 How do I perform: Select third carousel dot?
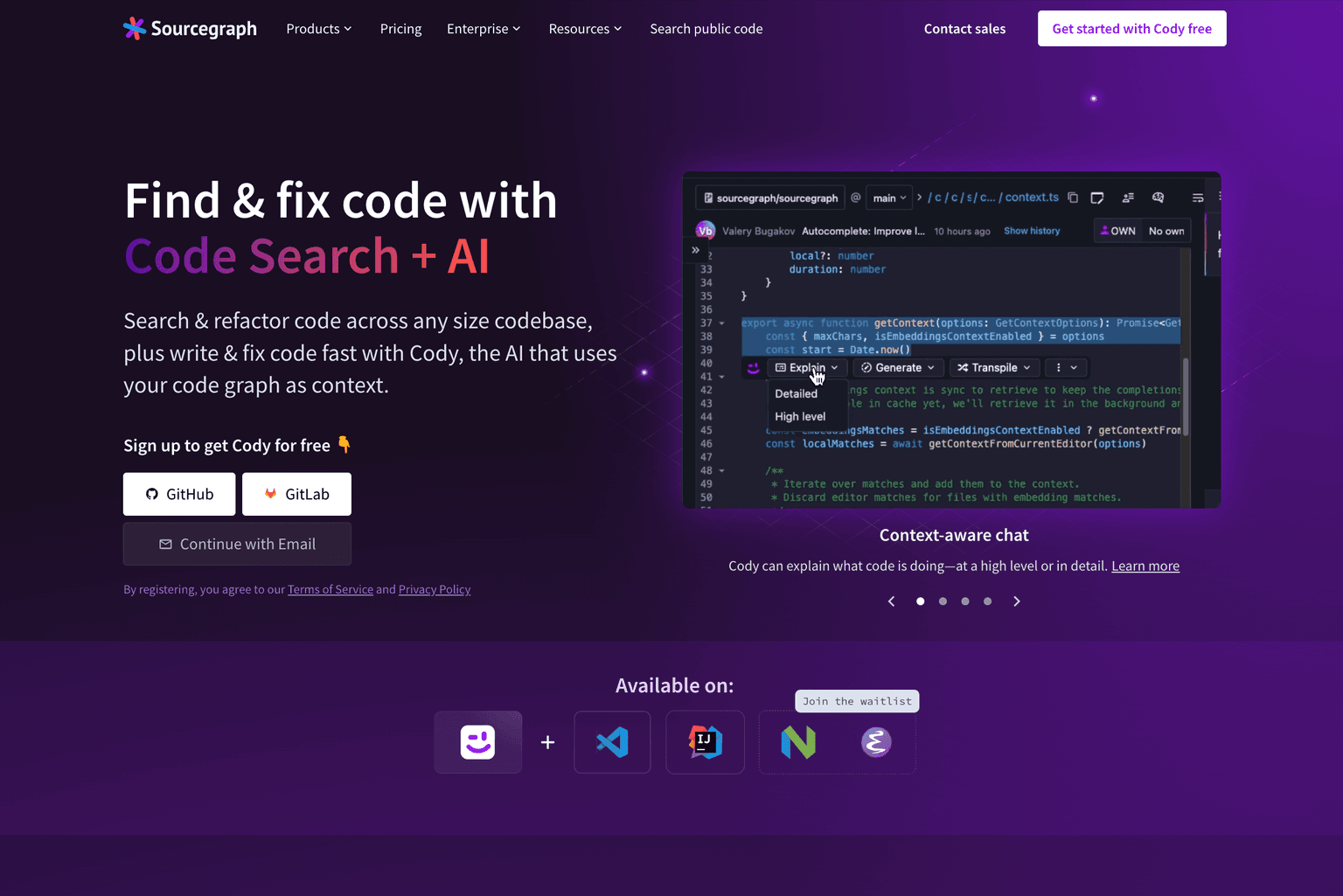965,601
